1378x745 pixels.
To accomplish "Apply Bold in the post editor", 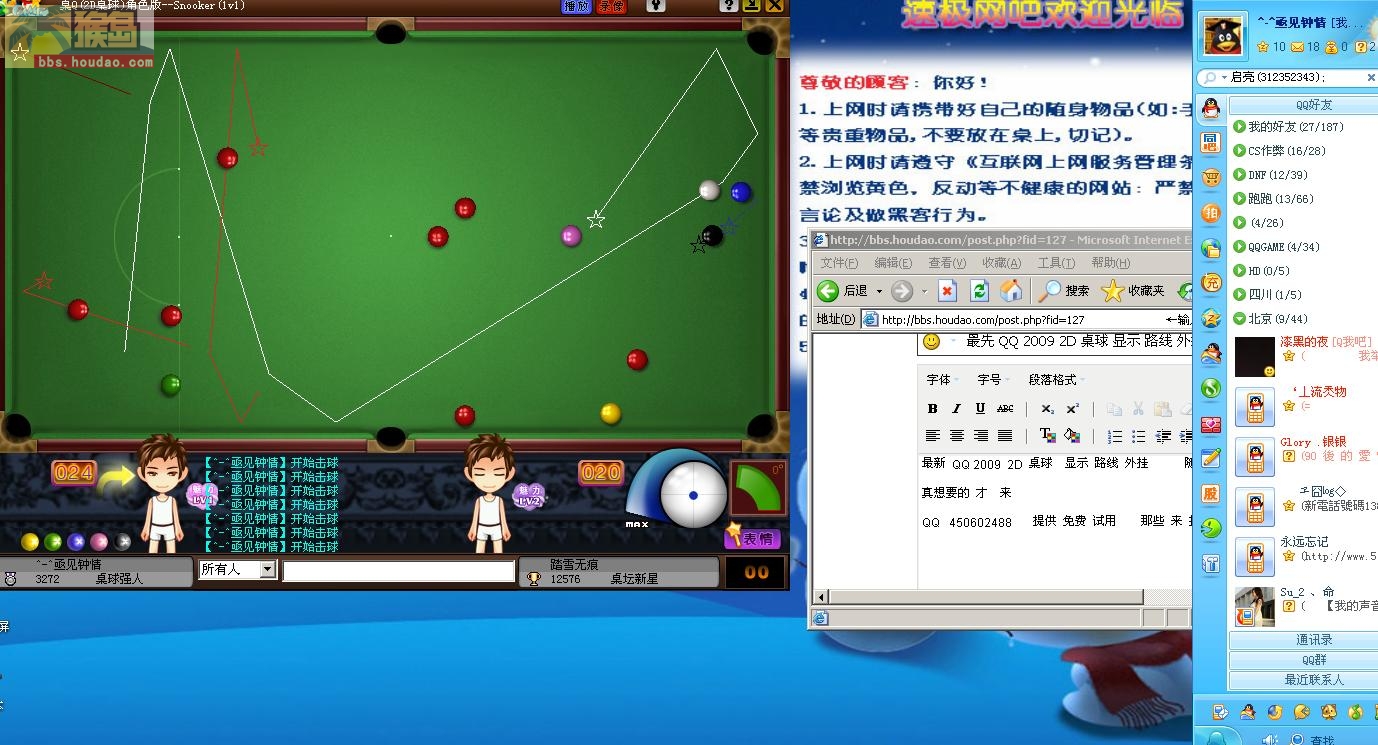I will 932,409.
